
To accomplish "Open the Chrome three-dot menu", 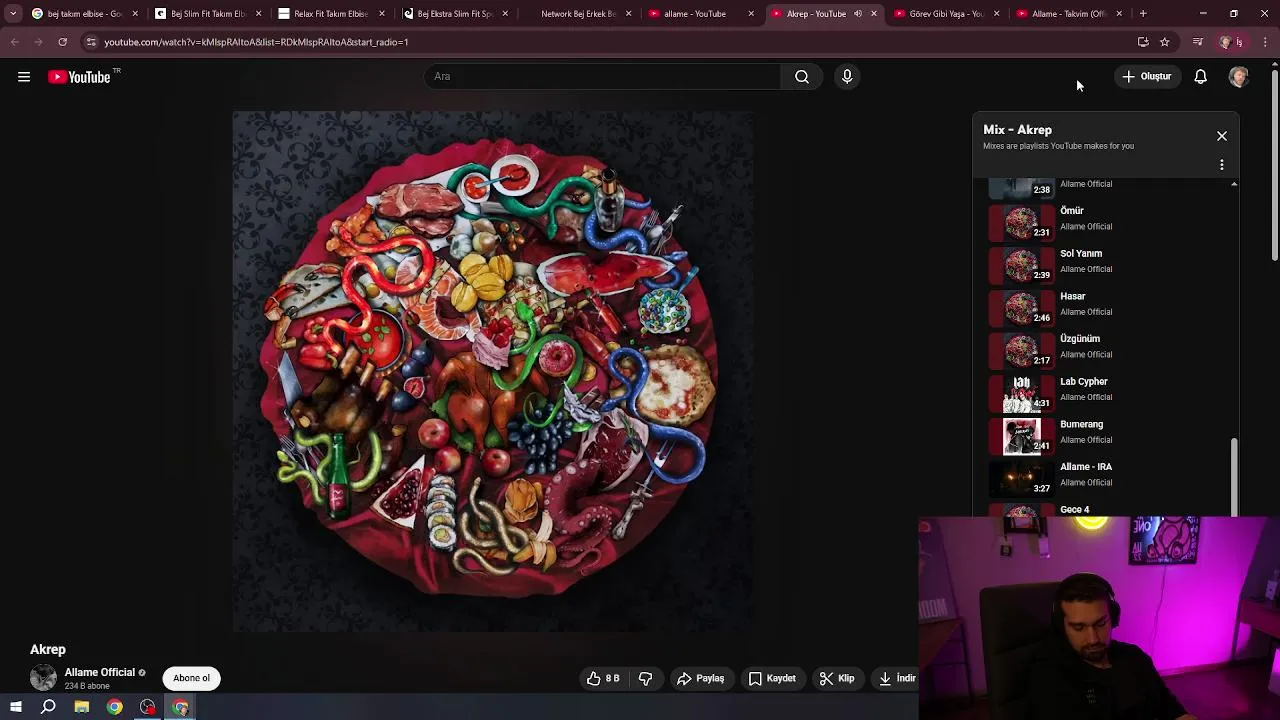I will pos(1265,42).
